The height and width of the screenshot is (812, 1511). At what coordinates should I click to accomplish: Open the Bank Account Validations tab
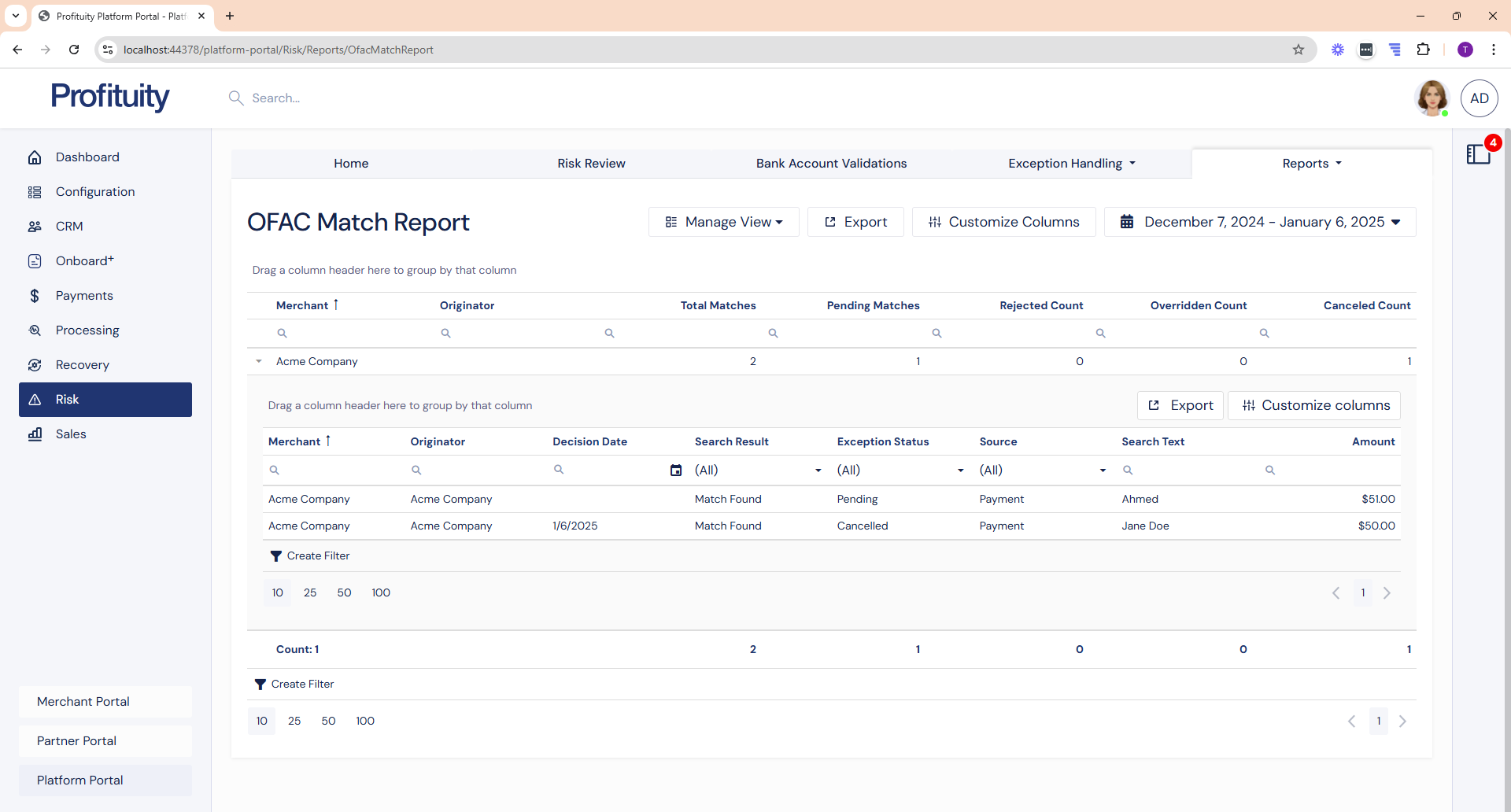[831, 164]
